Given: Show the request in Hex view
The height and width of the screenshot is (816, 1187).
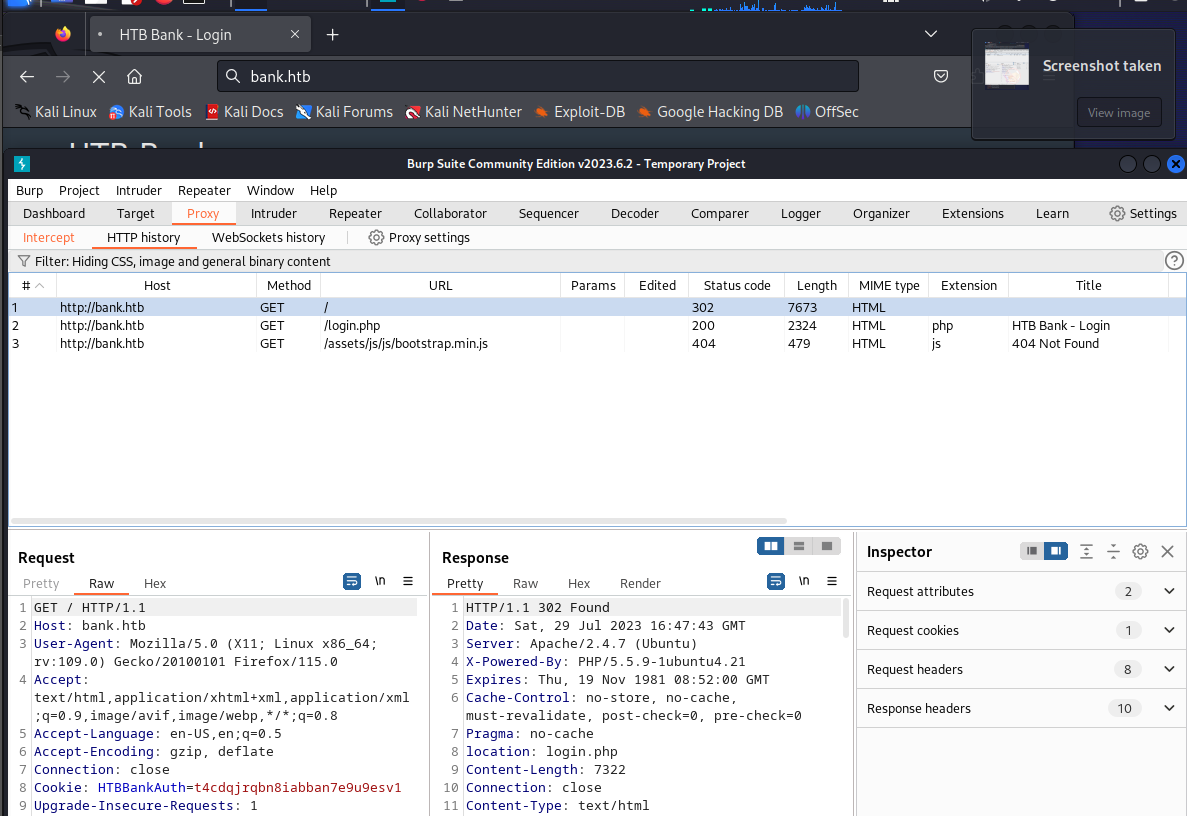Looking at the screenshot, I should tap(155, 584).
